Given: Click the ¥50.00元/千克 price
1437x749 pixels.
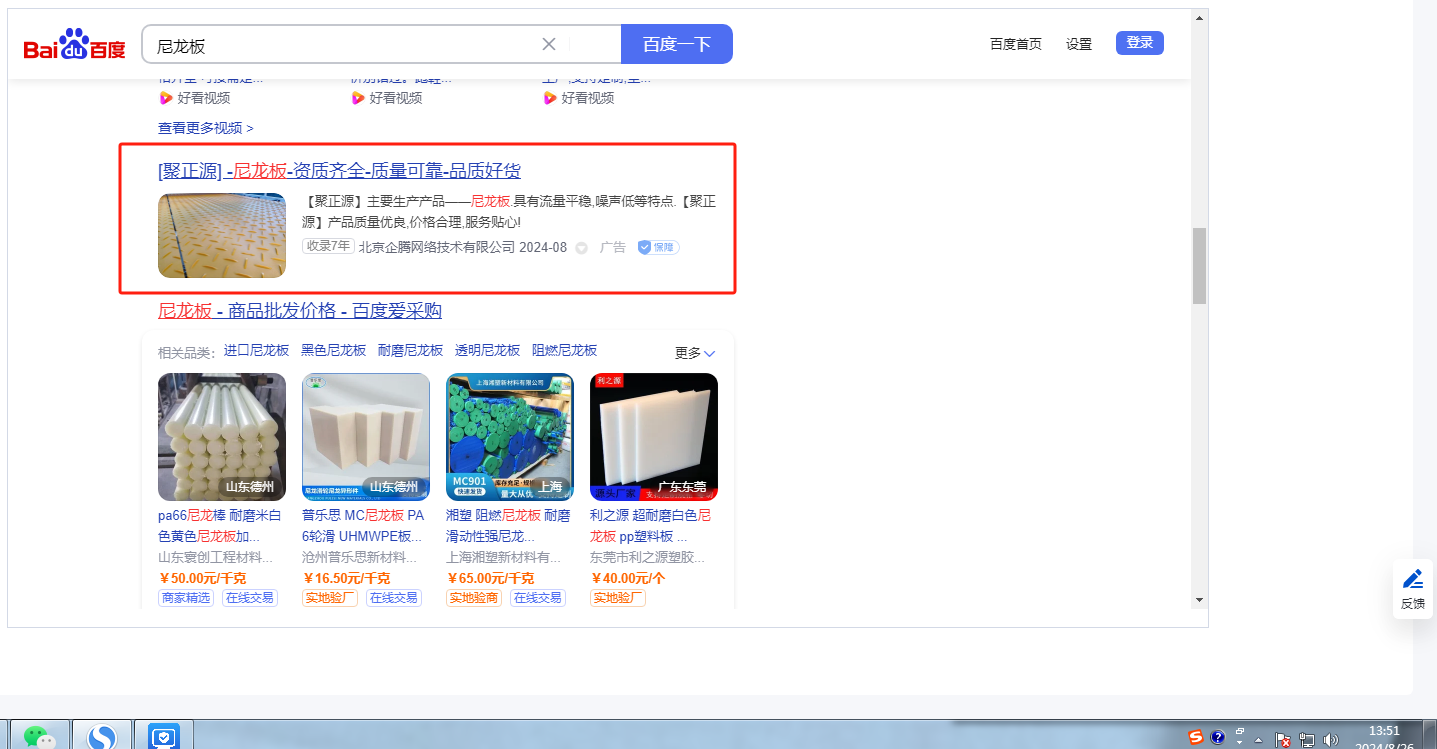Looking at the screenshot, I should pos(203,578).
